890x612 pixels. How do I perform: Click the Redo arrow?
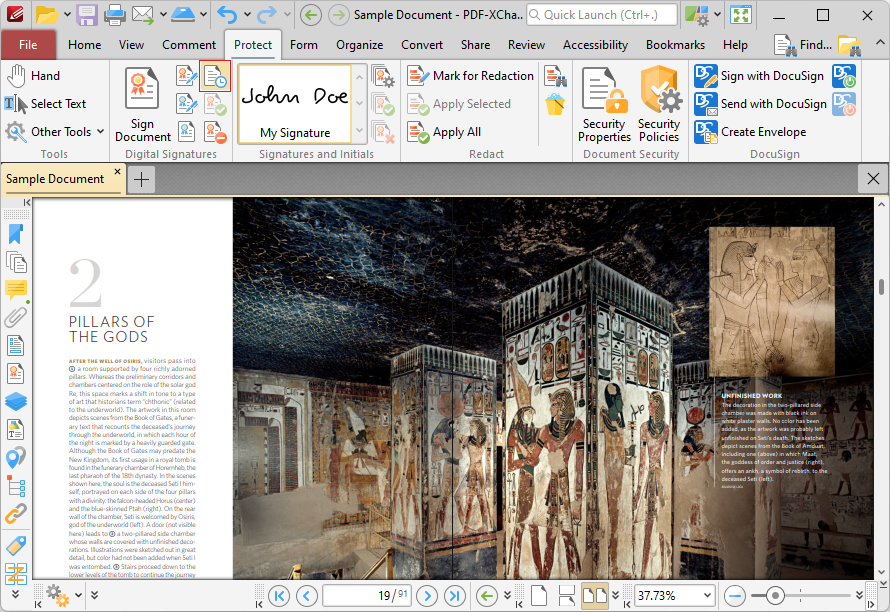pos(267,15)
